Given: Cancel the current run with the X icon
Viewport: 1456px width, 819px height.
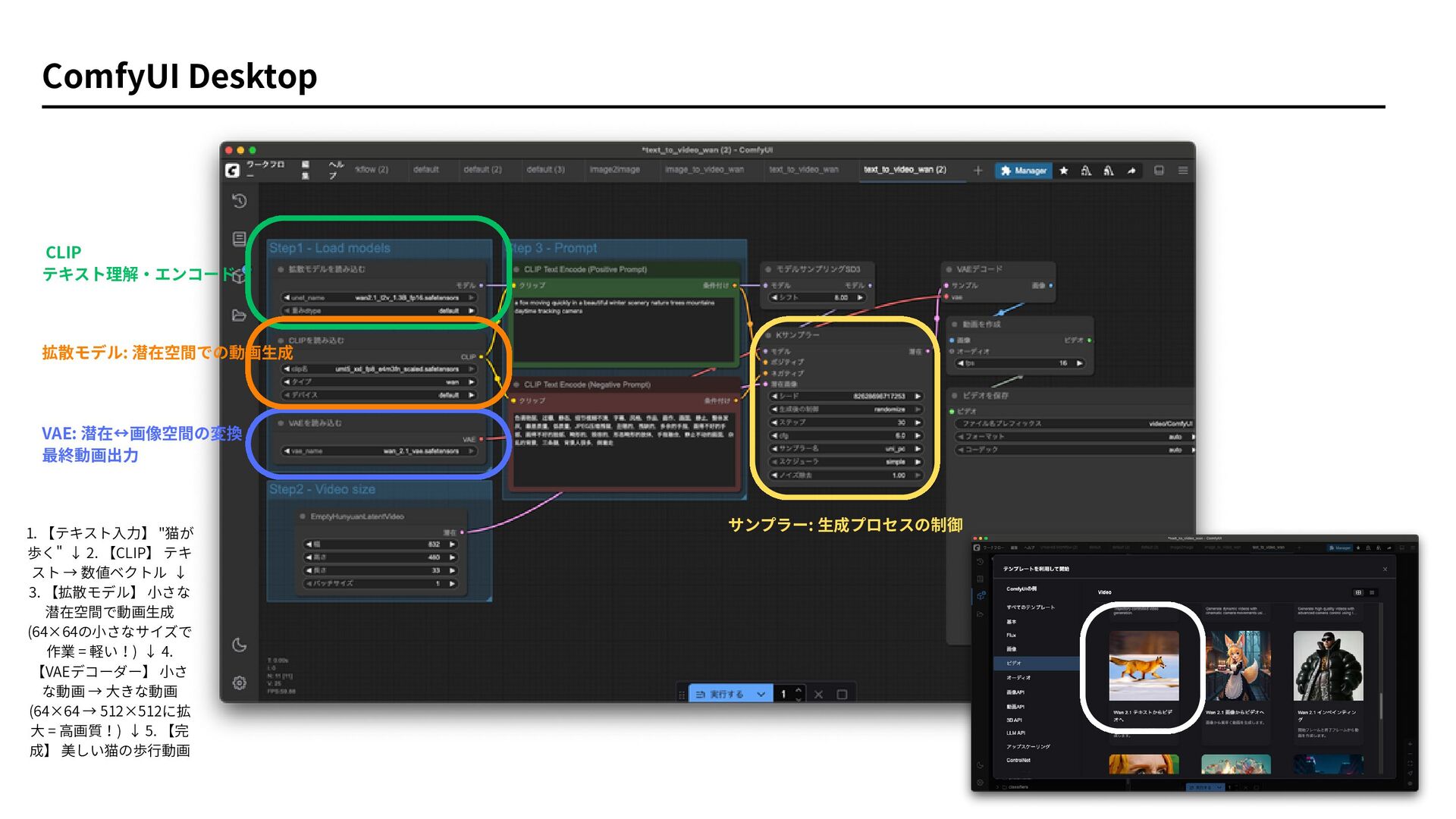Looking at the screenshot, I should tap(818, 694).
